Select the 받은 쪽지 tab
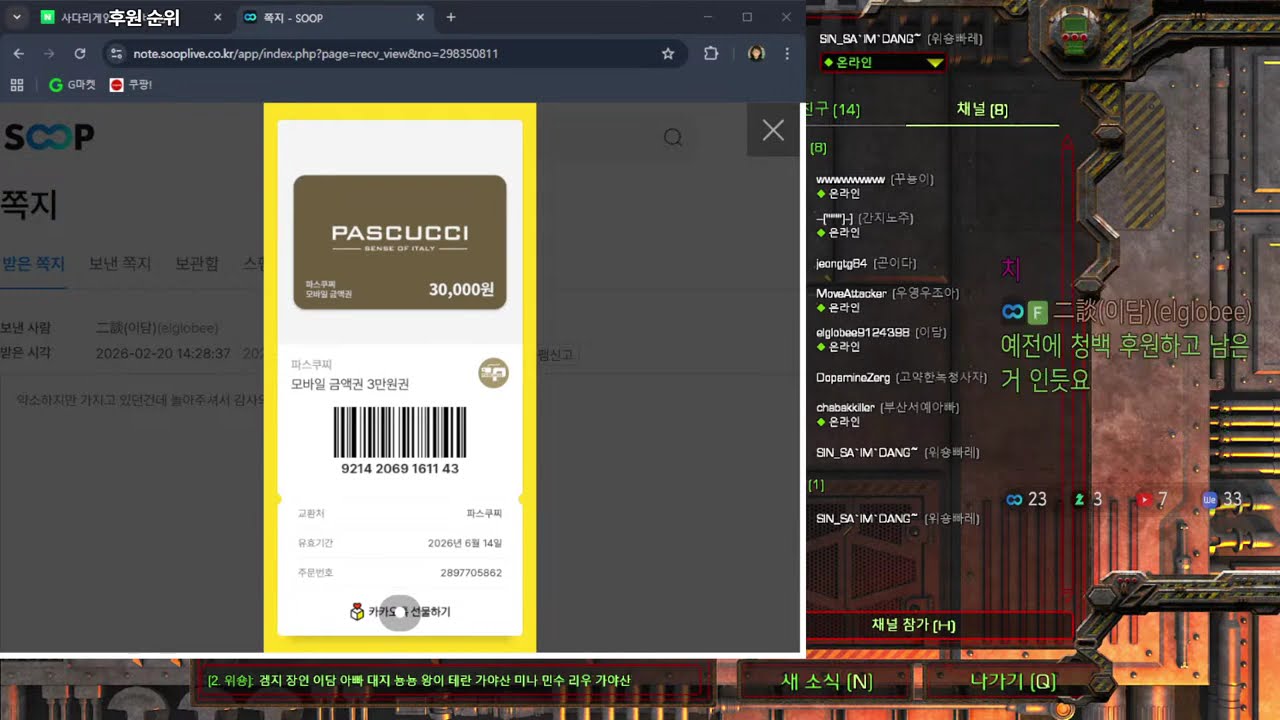The width and height of the screenshot is (1280, 720). (x=33, y=263)
